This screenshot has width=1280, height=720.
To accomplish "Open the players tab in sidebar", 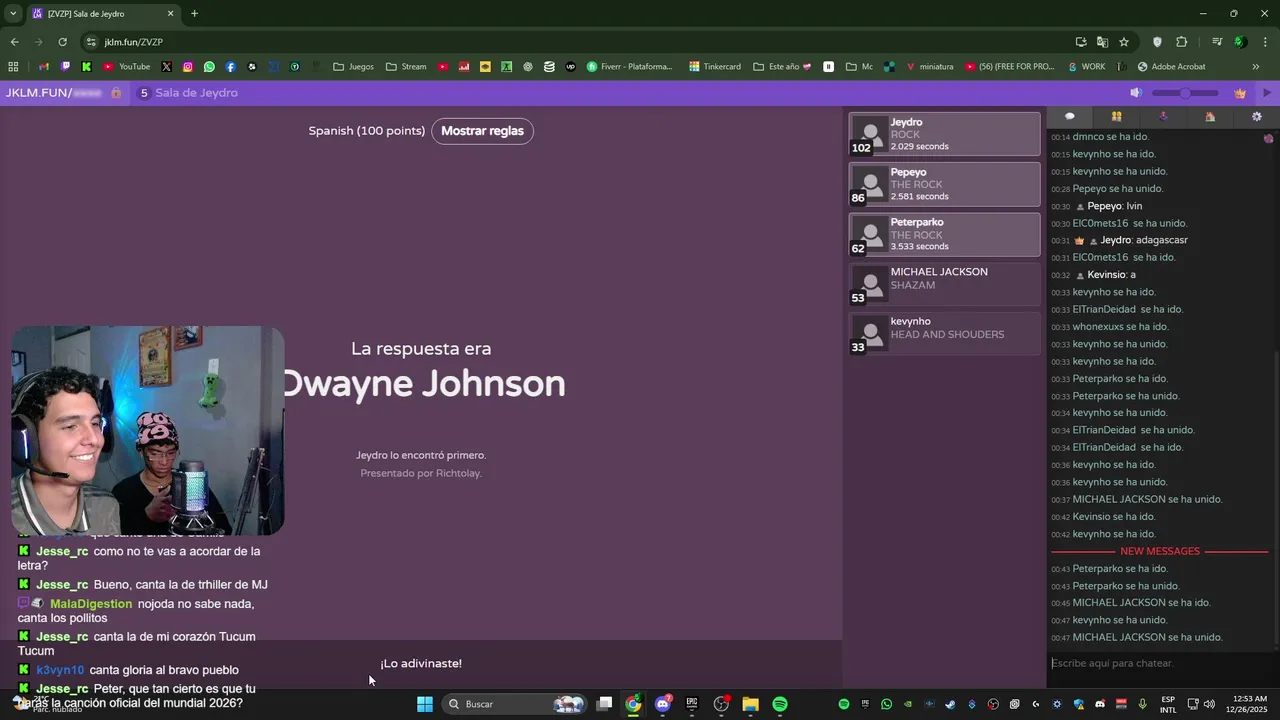I will [x=1116, y=117].
